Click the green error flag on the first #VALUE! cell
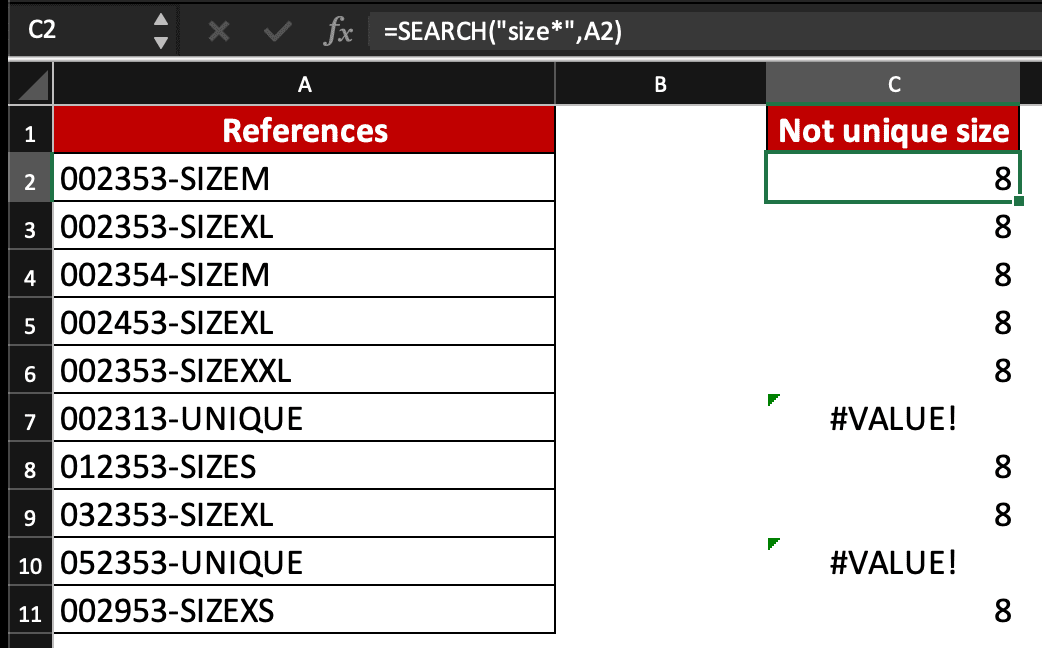This screenshot has height=648, width=1042. point(771,399)
